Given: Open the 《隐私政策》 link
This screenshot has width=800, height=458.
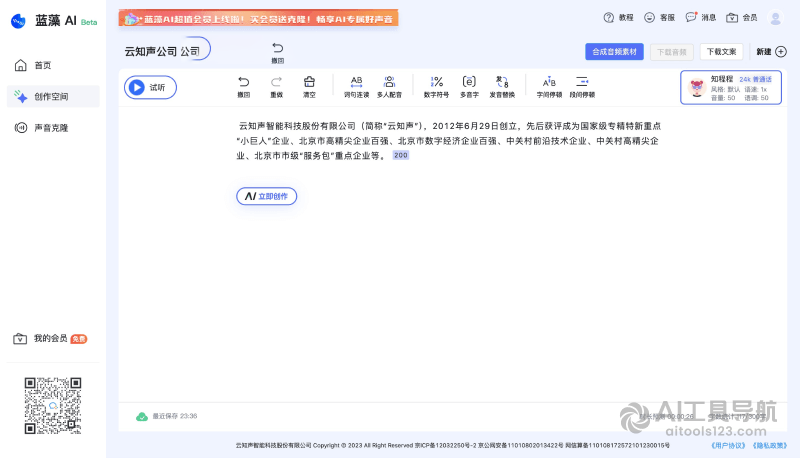Looking at the screenshot, I should coord(769,445).
